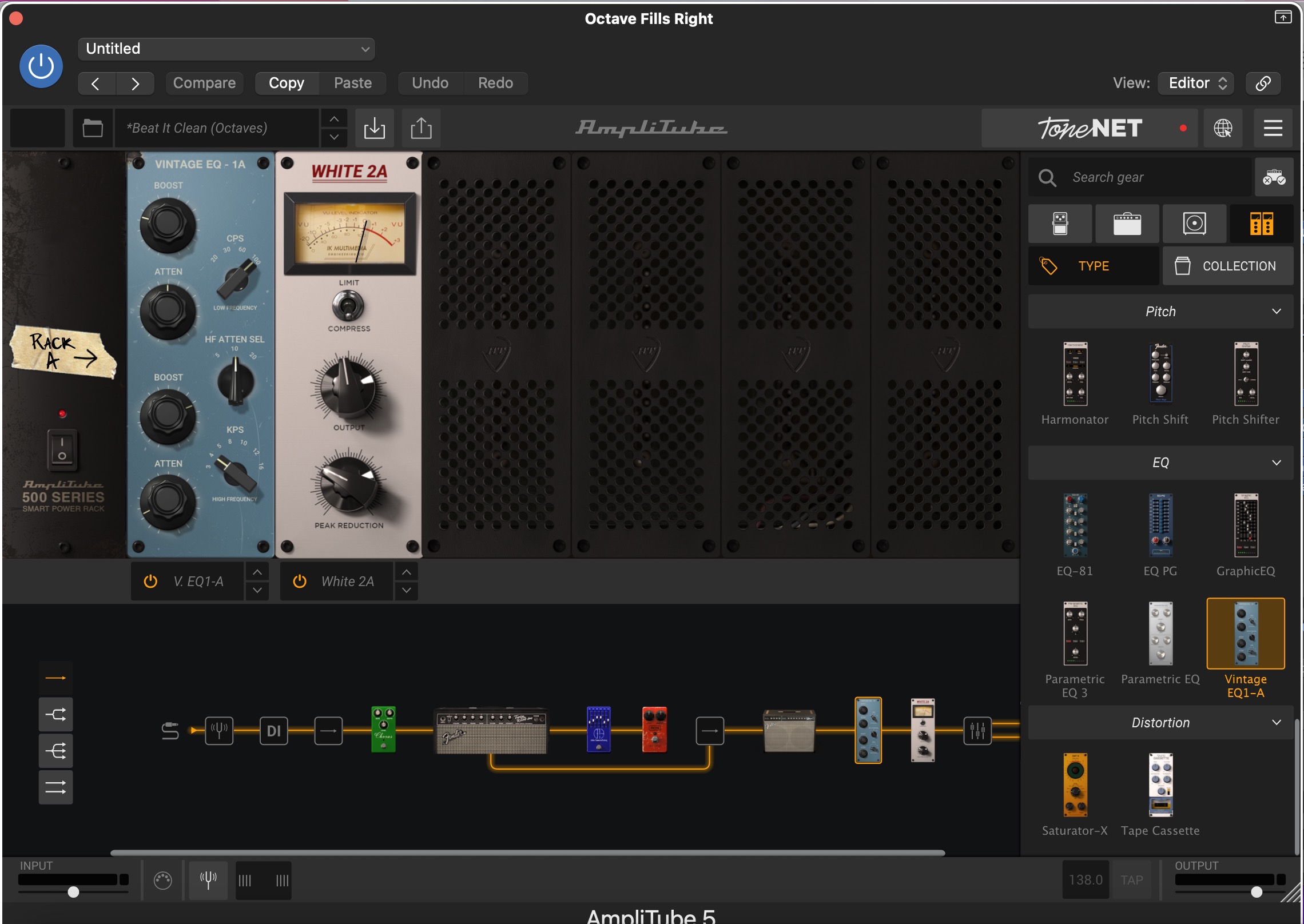The image size is (1304, 924).
Task: Select the green Chorus pedal in chain
Action: click(383, 730)
